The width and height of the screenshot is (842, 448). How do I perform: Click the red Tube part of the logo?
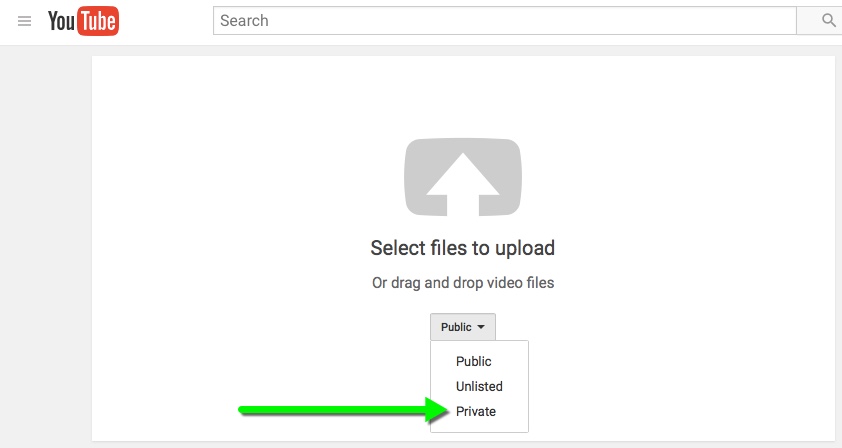99,22
